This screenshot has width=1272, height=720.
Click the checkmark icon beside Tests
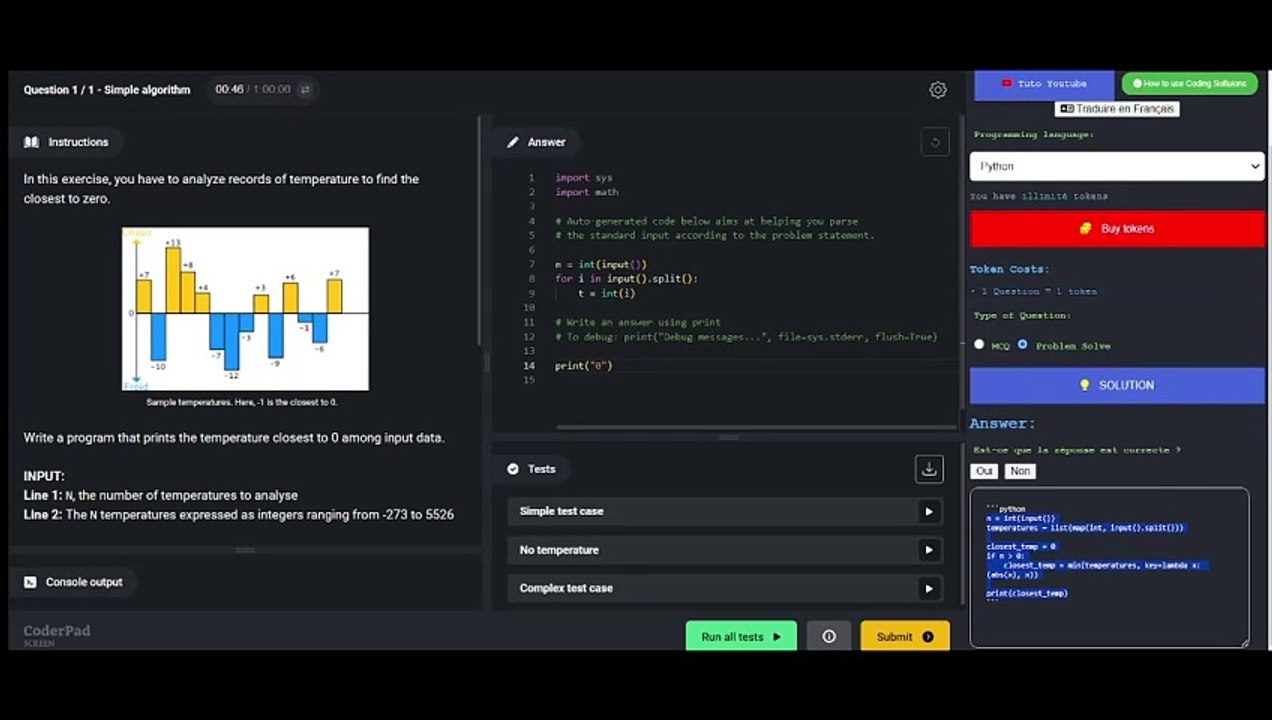tap(513, 469)
